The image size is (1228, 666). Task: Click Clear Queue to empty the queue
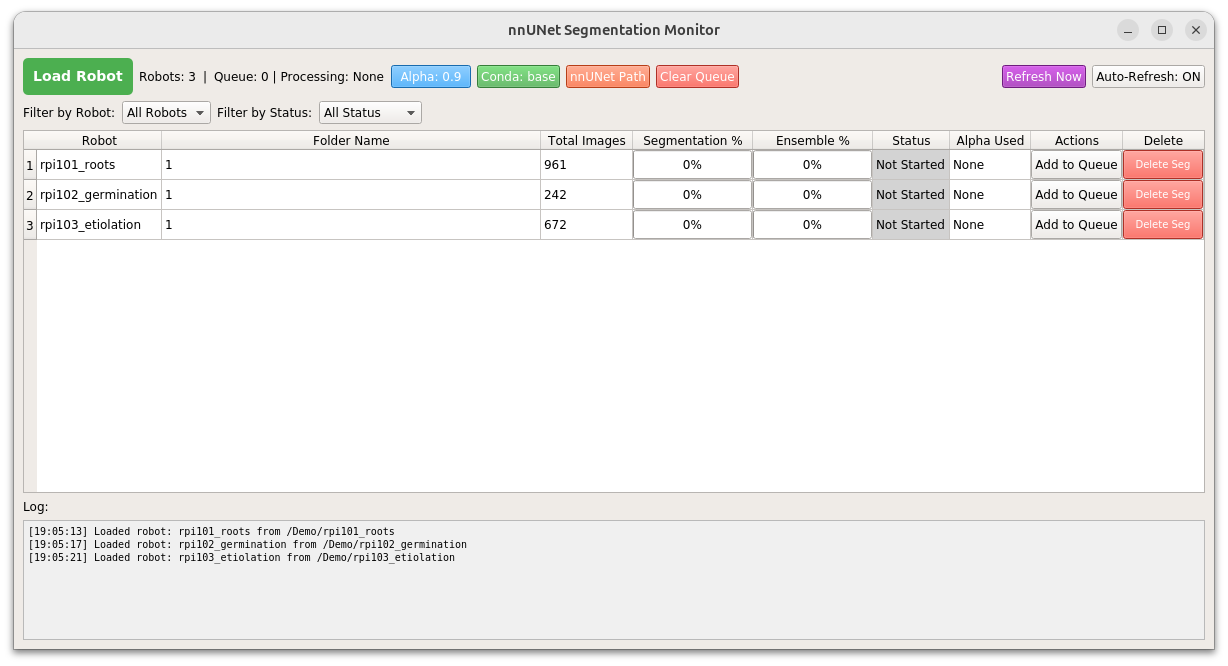click(x=697, y=76)
